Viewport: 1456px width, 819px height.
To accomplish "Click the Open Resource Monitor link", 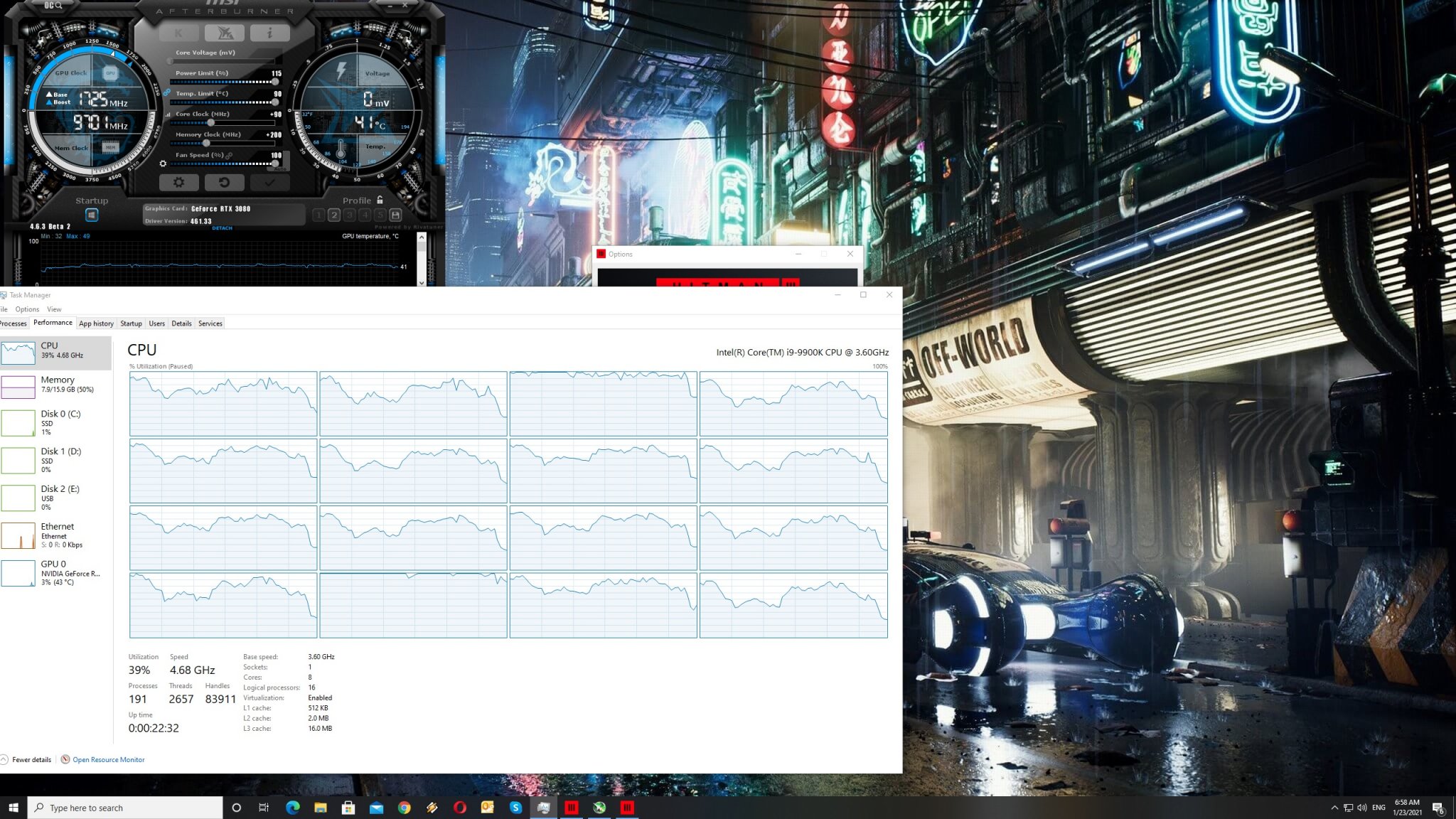I will tap(108, 759).
